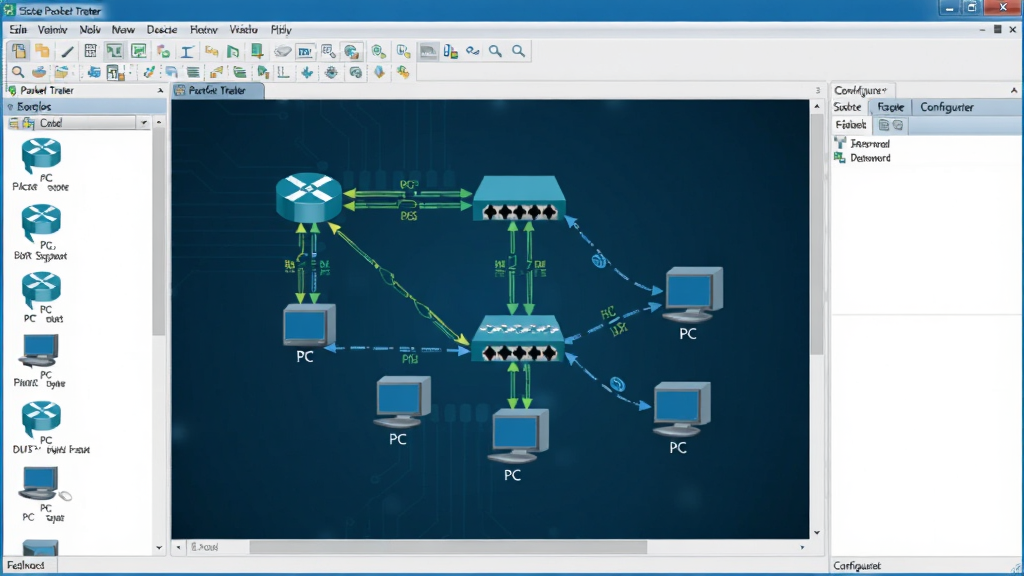
Task: Click the canvas horizontal scrollbar right arrow
Action: (802, 547)
